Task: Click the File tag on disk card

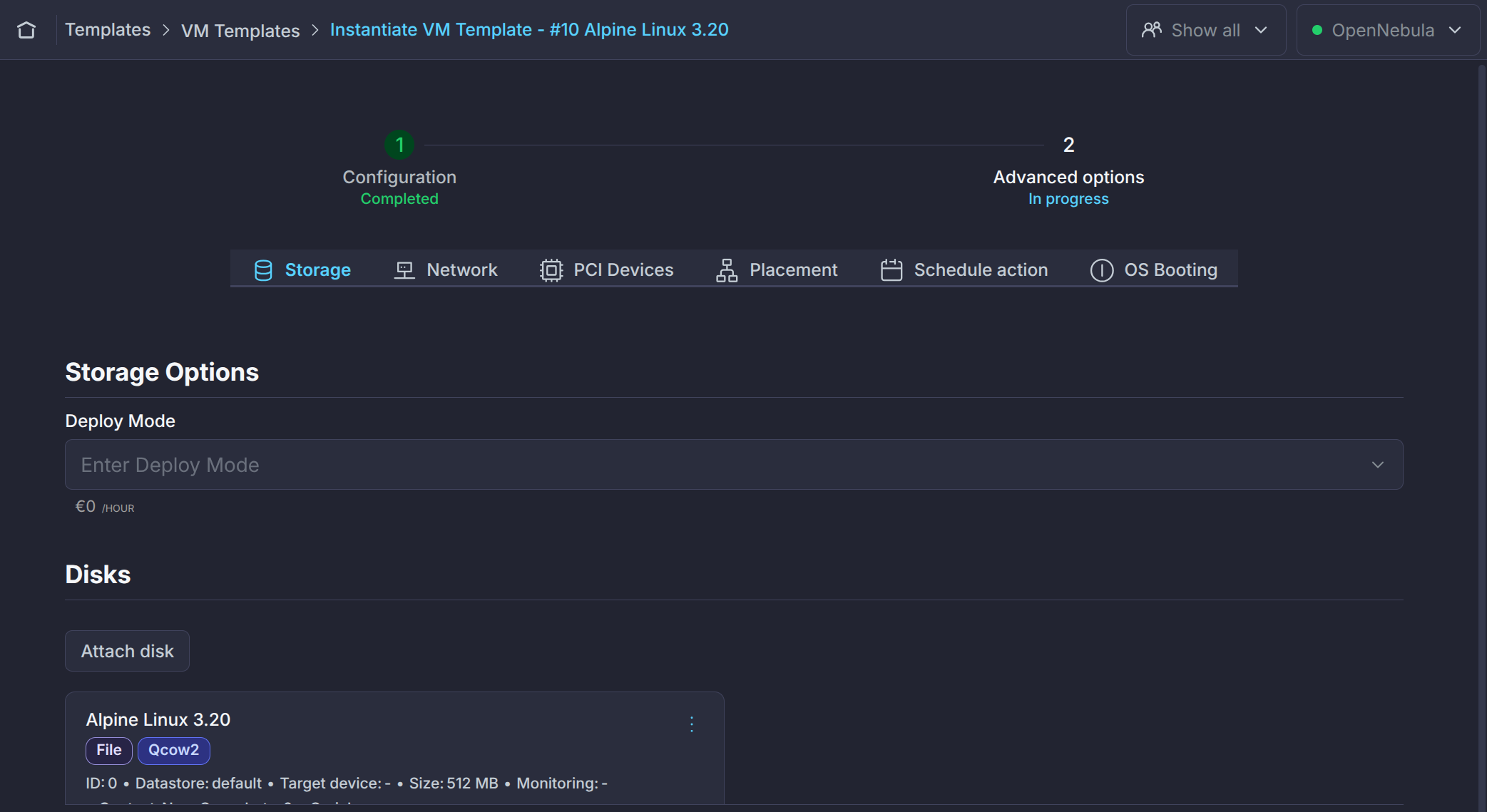Action: coord(109,750)
